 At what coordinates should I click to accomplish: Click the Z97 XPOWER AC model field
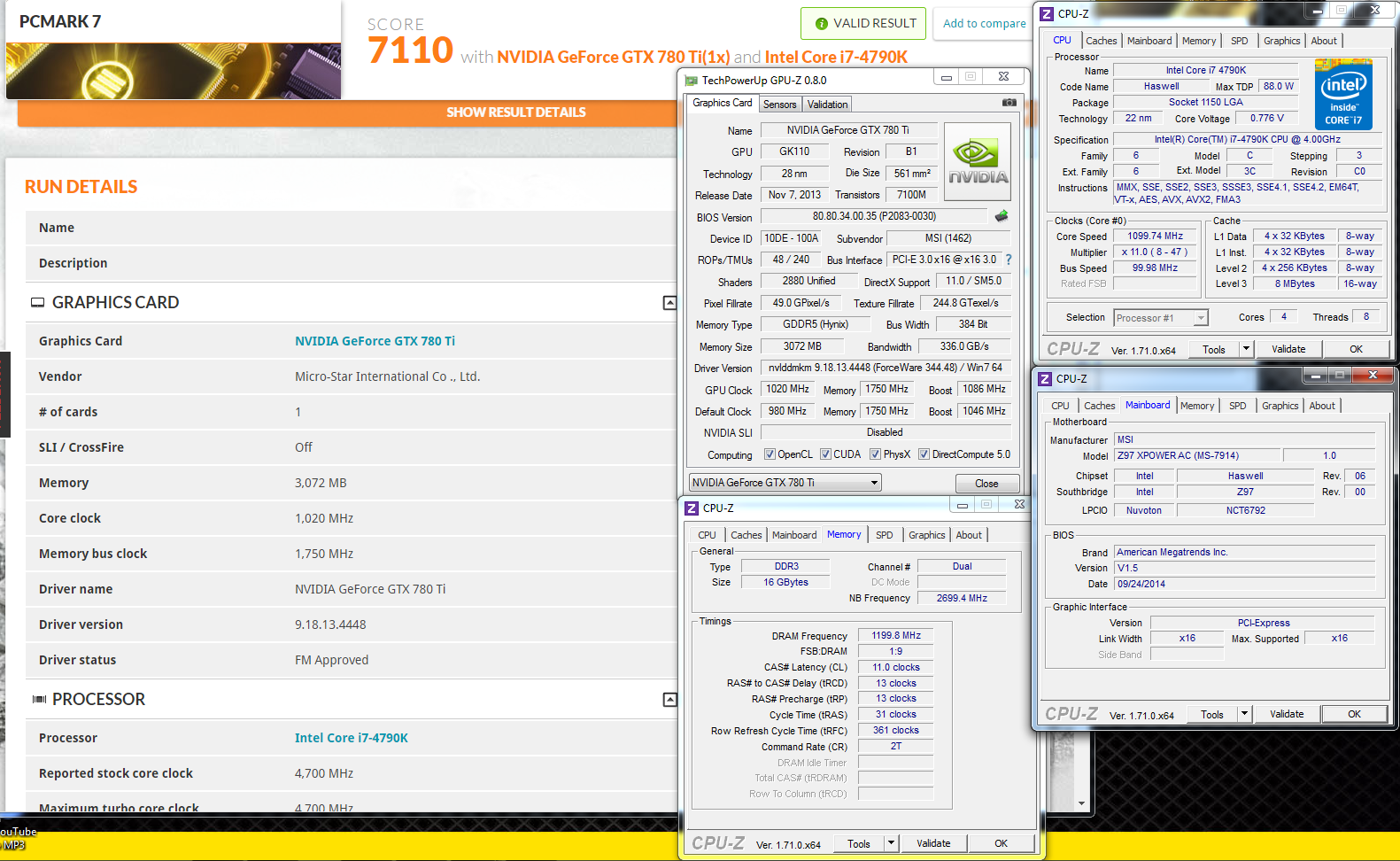[1196, 455]
